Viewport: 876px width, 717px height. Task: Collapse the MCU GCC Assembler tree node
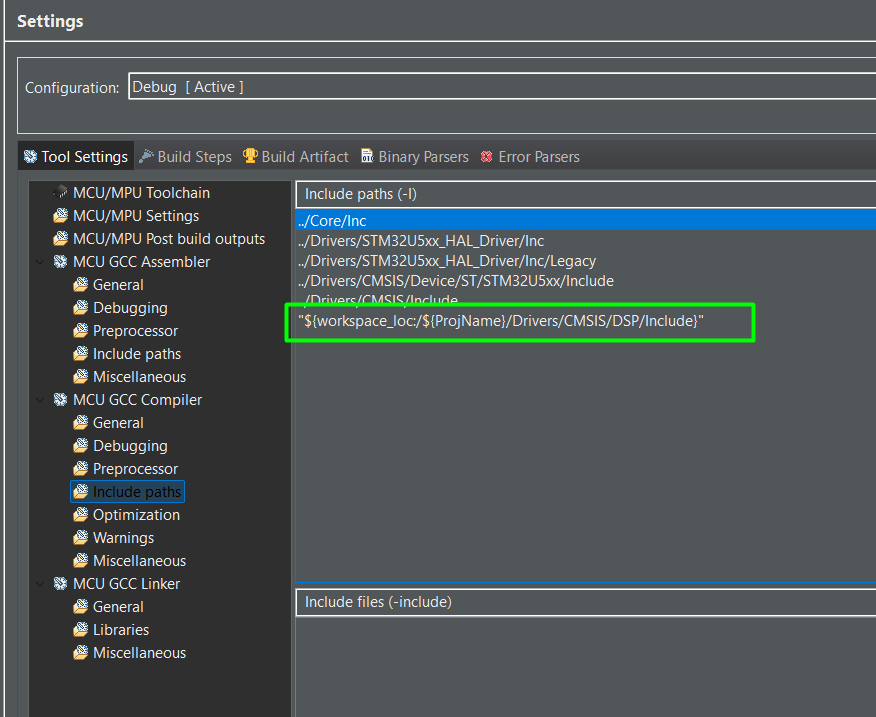click(x=40, y=262)
